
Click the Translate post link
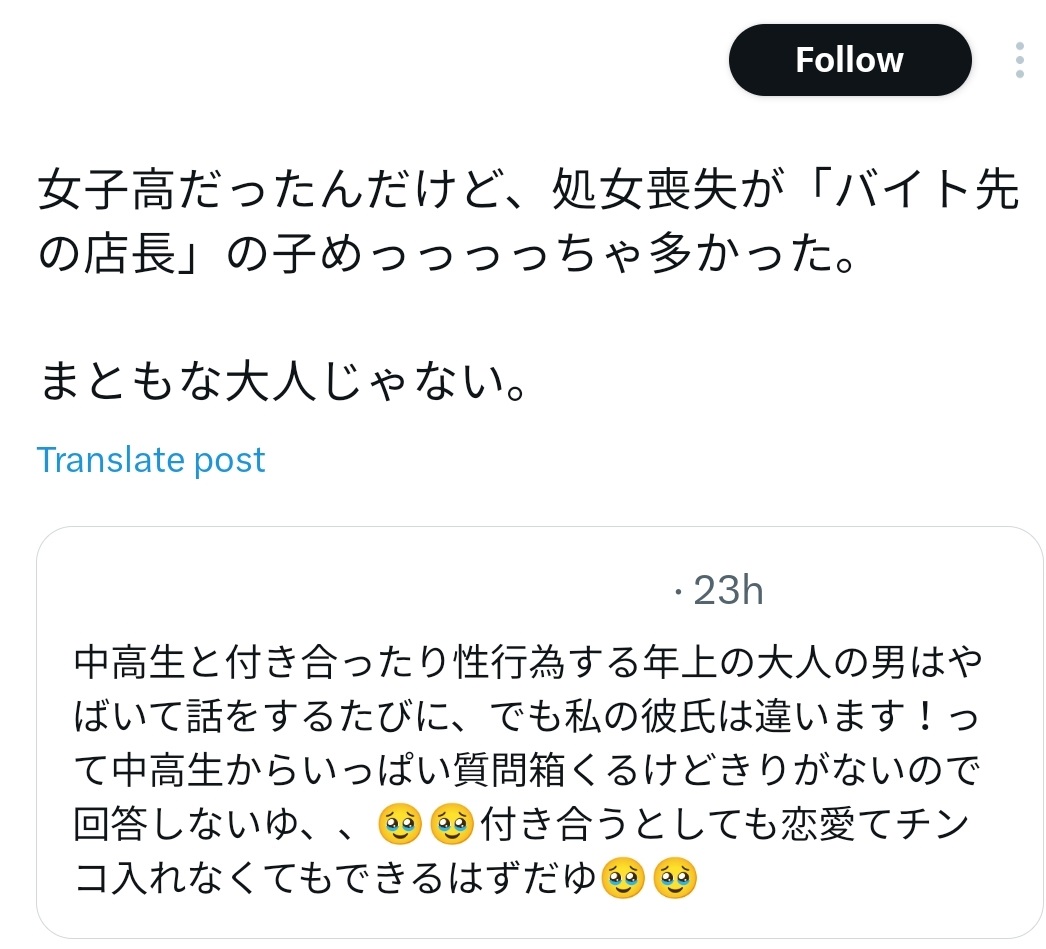click(151, 459)
